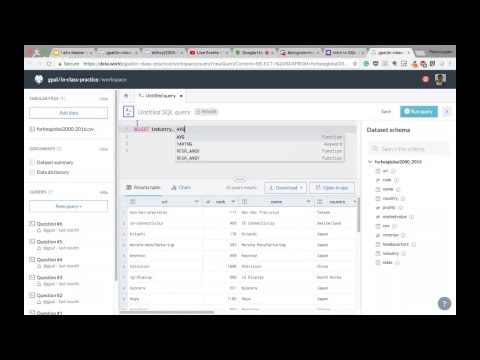This screenshot has width=480, height=360.
Task: Click info icon next to country column
Action: 403,199
